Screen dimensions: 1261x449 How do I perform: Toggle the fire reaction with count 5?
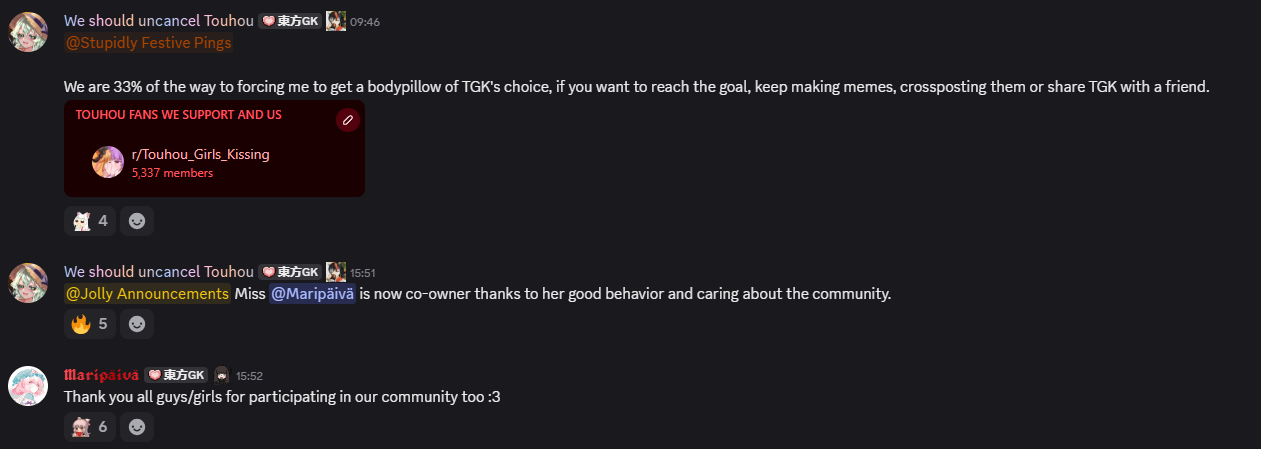(x=90, y=324)
